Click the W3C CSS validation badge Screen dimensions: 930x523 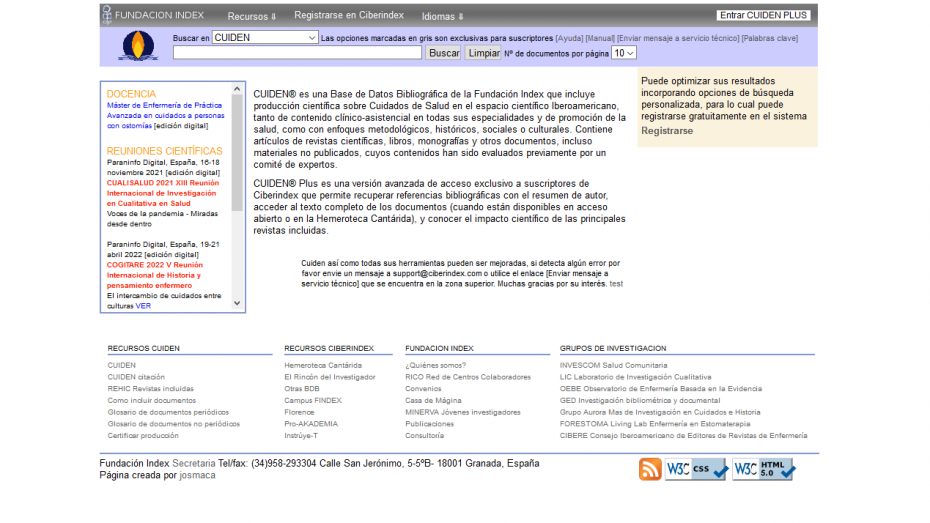click(x=696, y=469)
